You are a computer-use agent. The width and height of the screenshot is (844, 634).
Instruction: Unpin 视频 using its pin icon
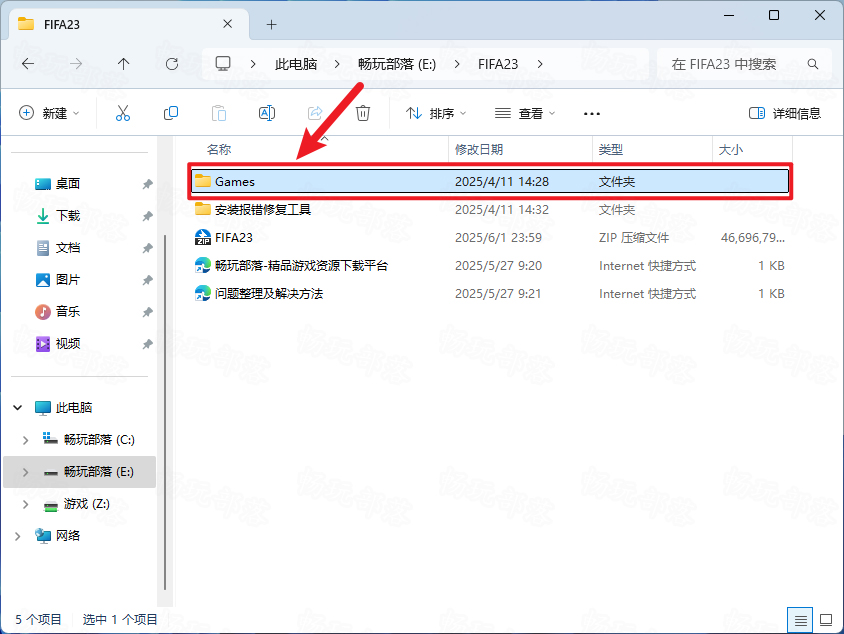pyautogui.click(x=147, y=343)
